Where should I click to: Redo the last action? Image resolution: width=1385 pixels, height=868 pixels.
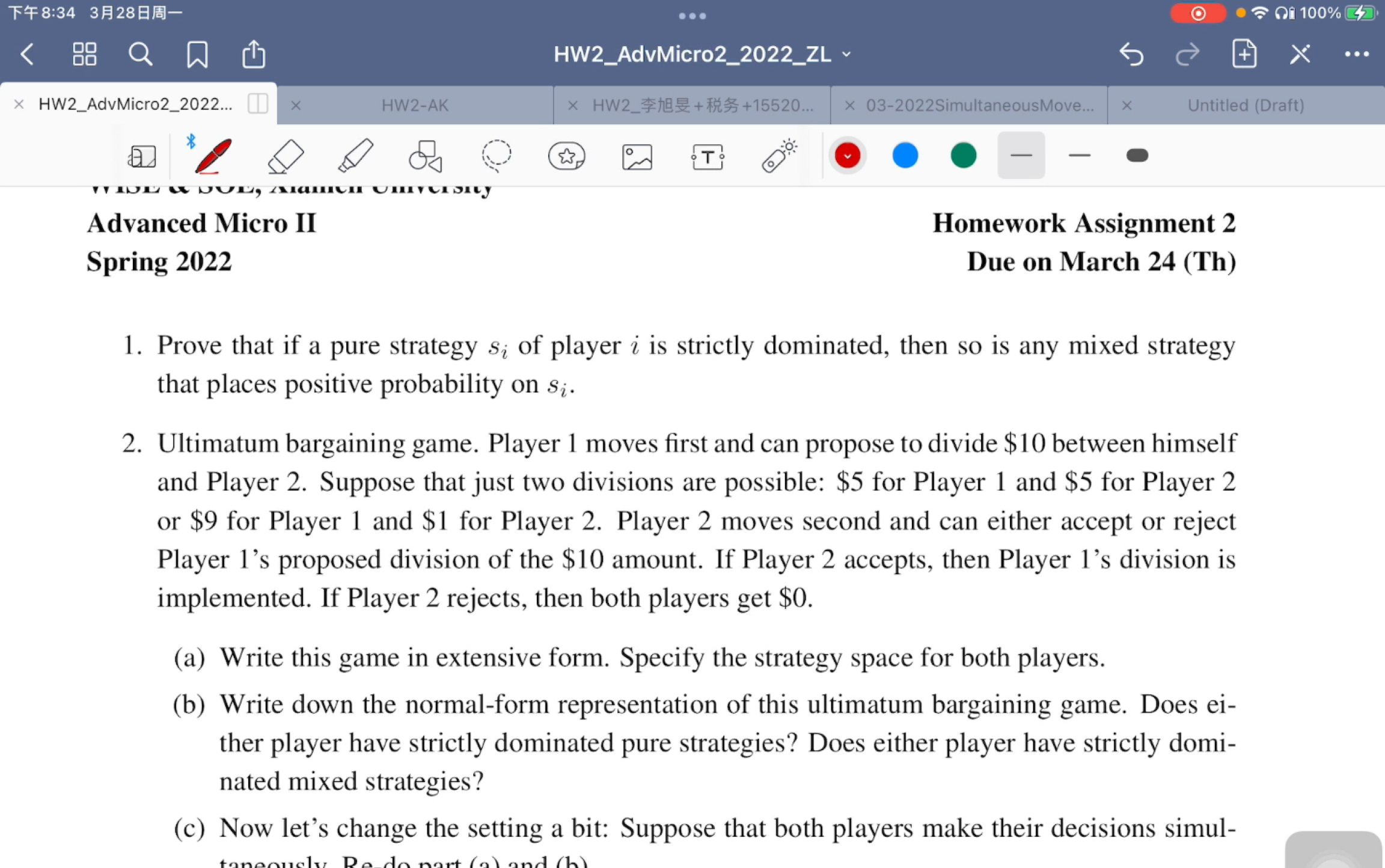point(1188,54)
